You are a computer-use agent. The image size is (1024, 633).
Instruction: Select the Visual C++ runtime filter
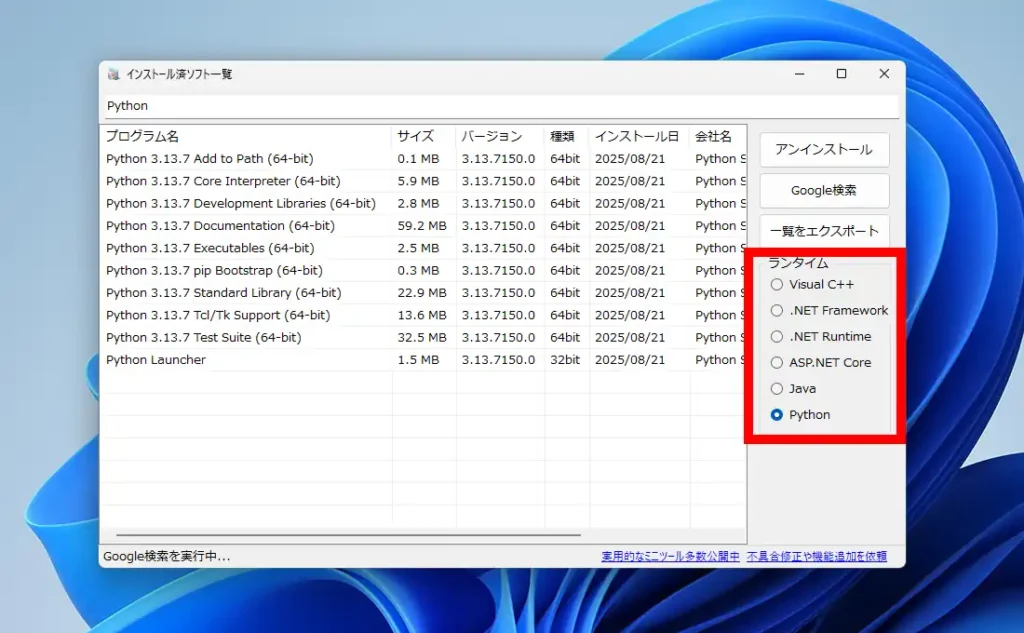click(777, 284)
